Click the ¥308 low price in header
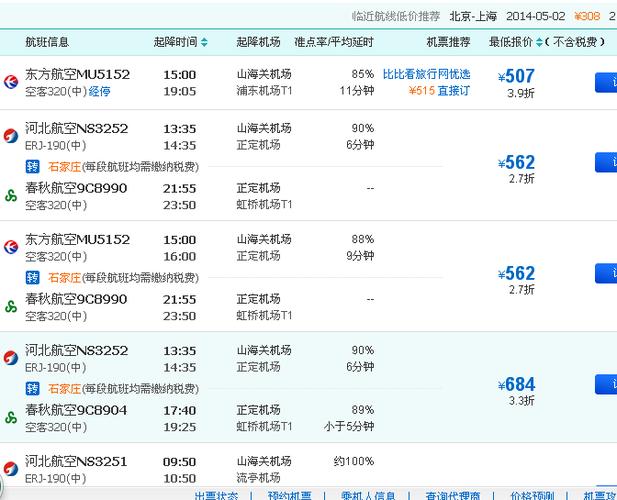This screenshot has height=500, width=617. [x=587, y=16]
